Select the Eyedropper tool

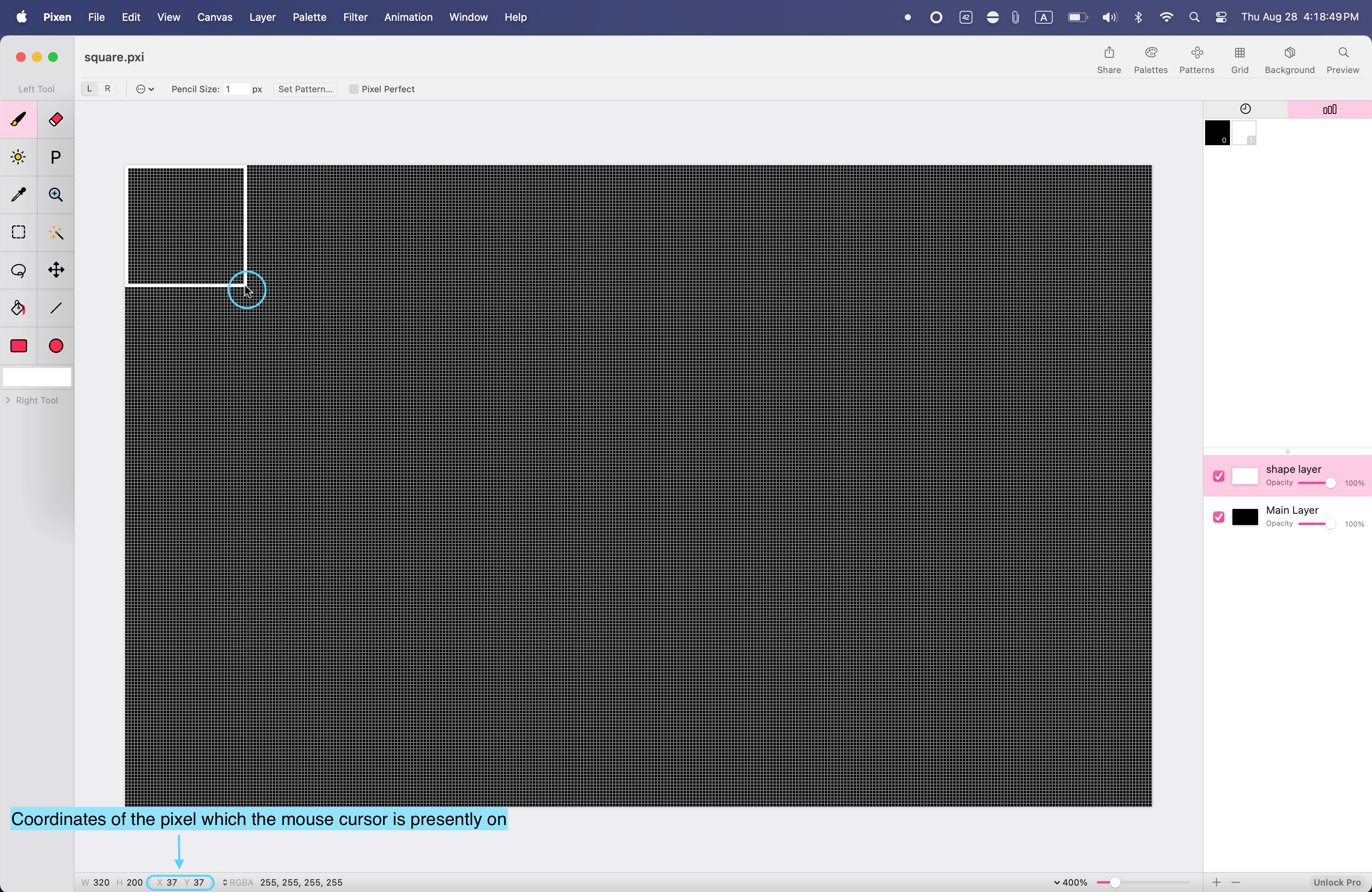coord(18,195)
